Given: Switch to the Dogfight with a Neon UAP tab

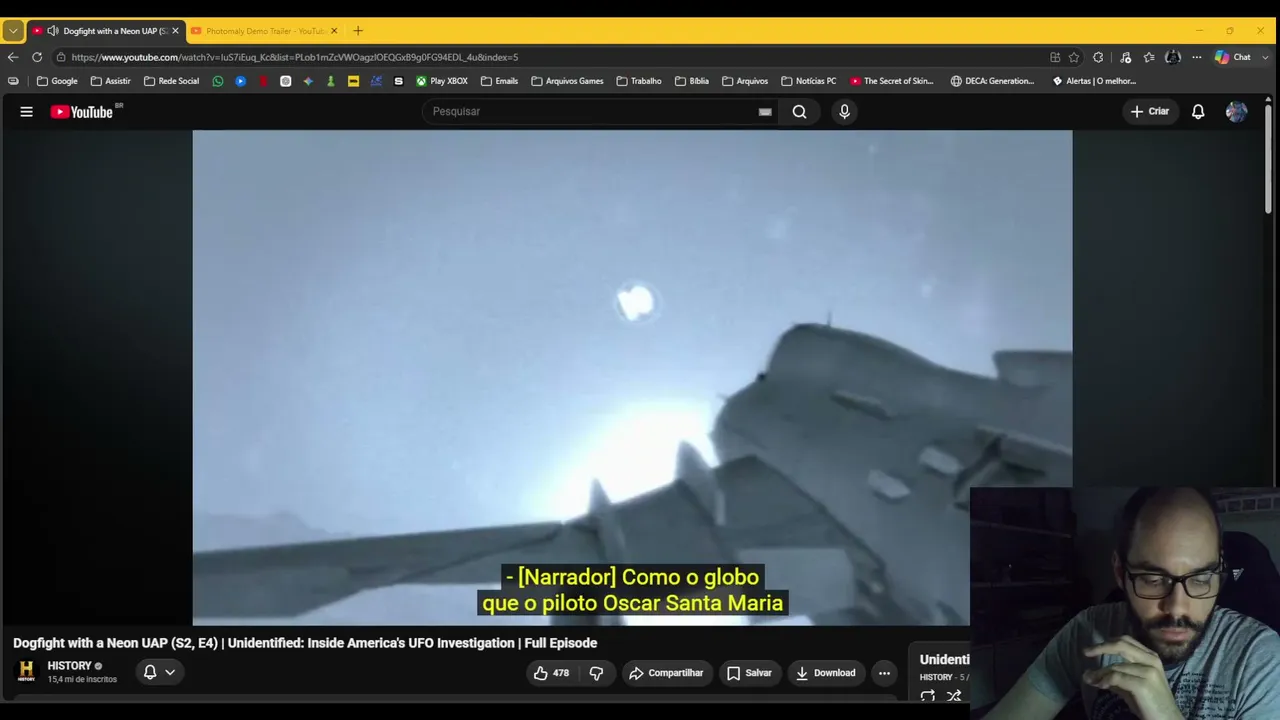Looking at the screenshot, I should [106, 31].
